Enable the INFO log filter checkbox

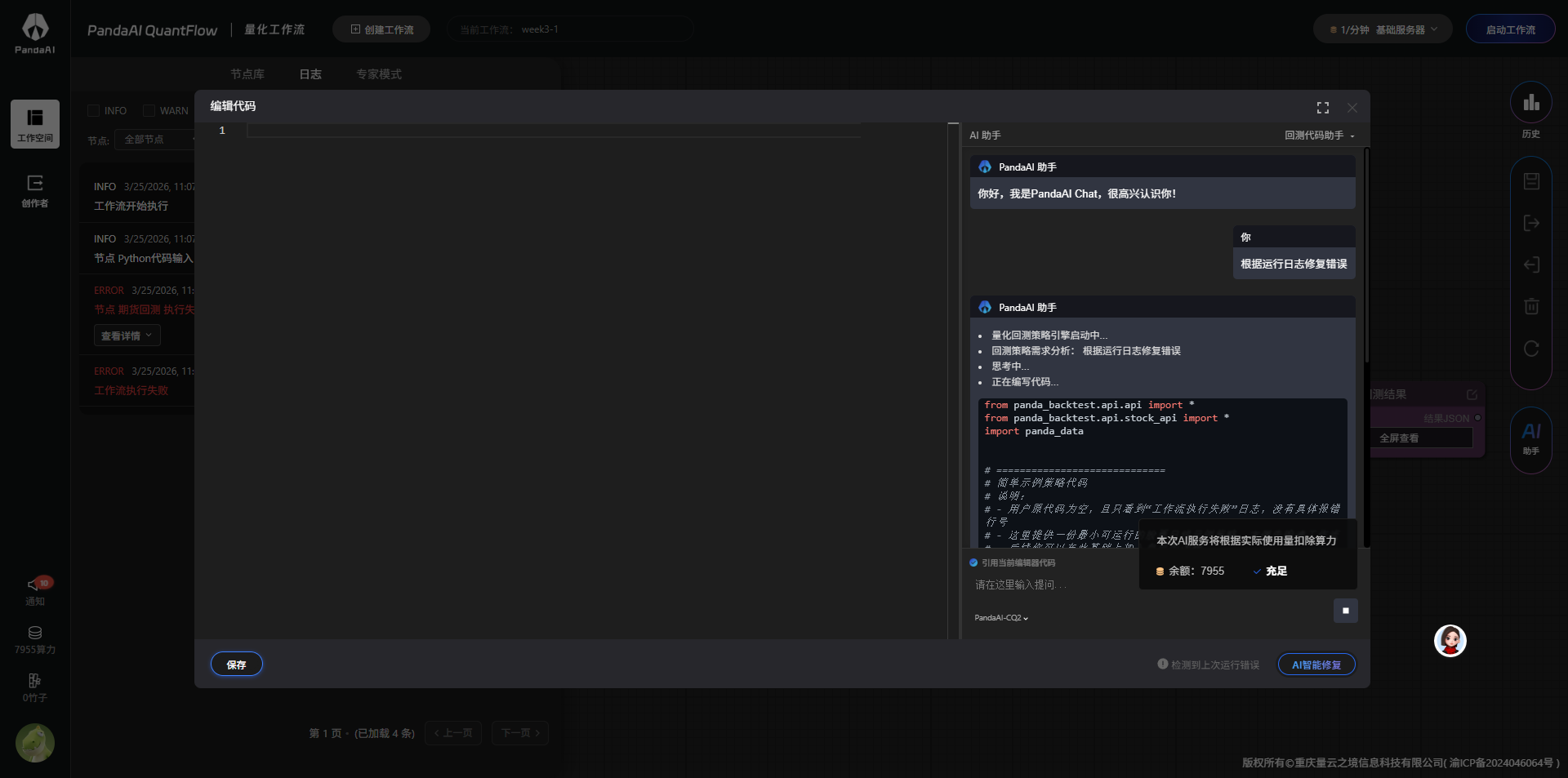point(93,111)
